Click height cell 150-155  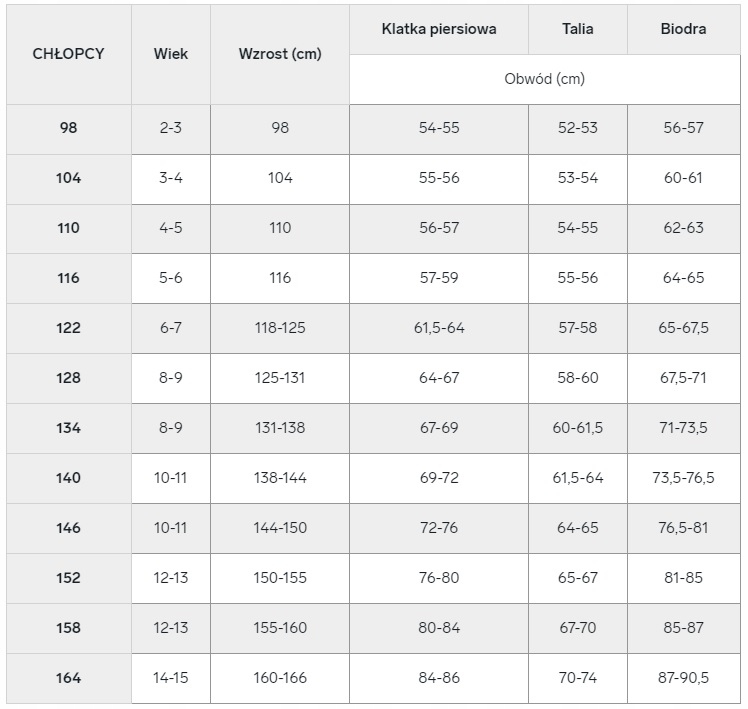280,578
